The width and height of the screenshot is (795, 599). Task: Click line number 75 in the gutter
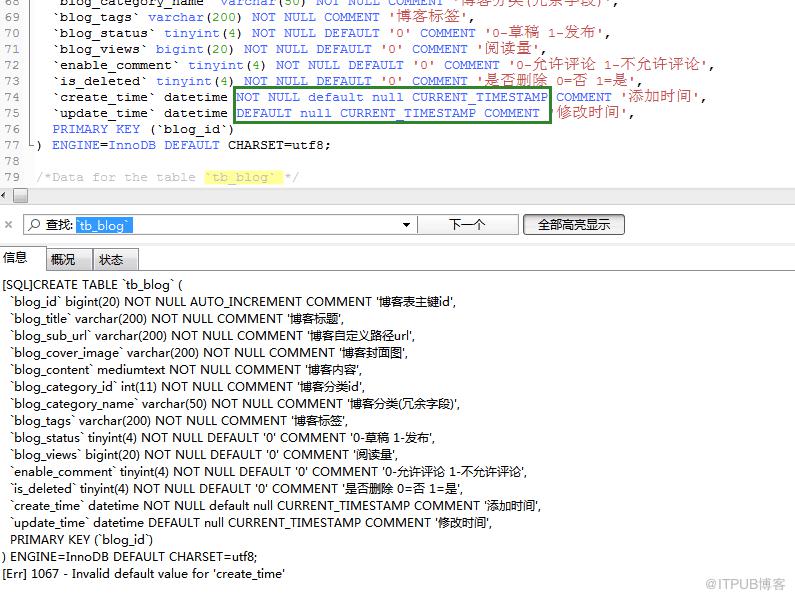point(12,113)
